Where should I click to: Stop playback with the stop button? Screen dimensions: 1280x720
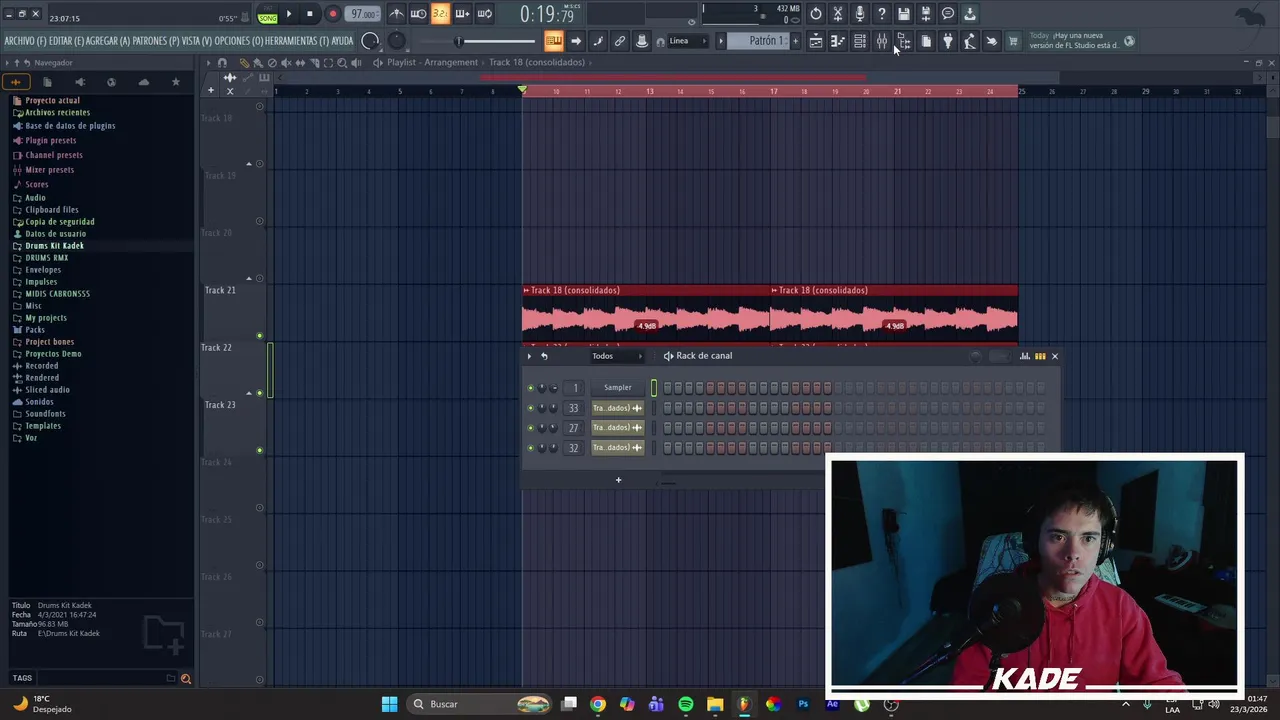[x=310, y=14]
